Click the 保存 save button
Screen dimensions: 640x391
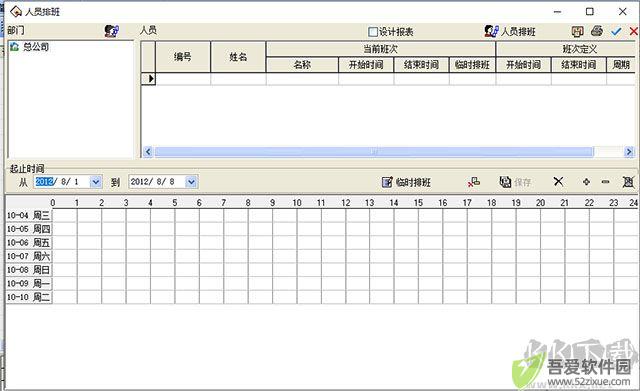[515, 182]
